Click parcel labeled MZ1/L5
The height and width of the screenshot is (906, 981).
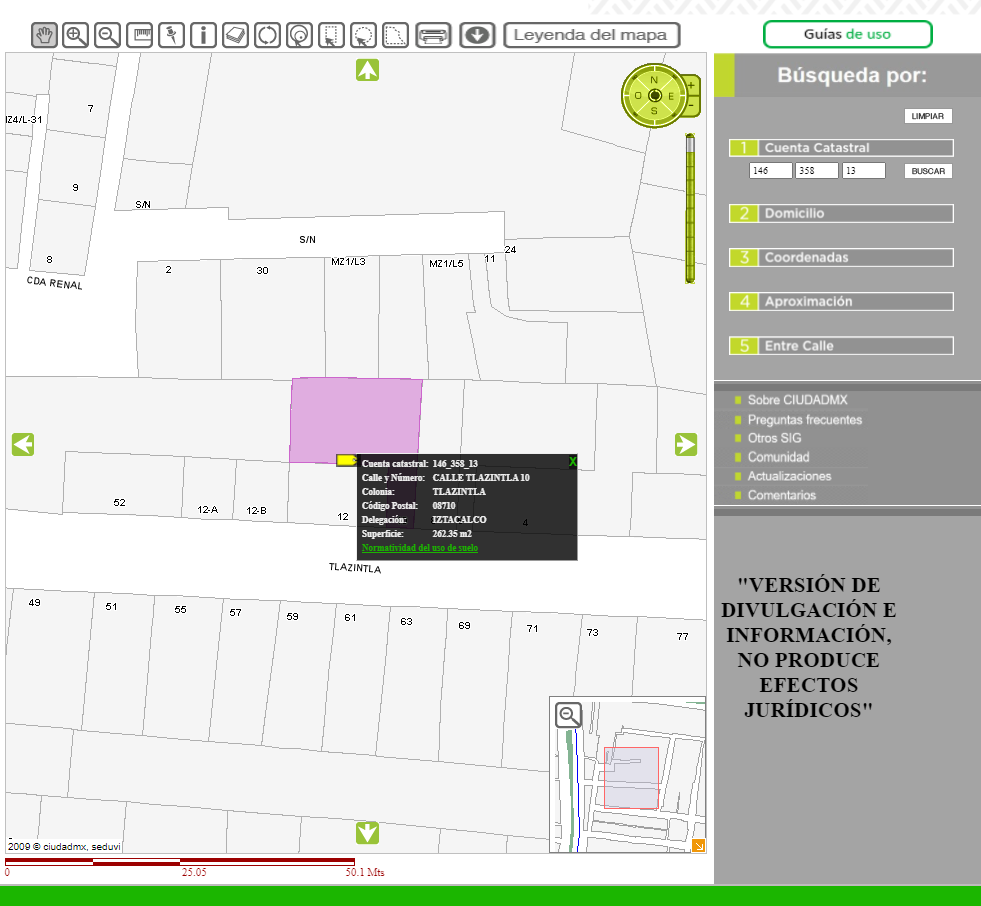point(449,319)
